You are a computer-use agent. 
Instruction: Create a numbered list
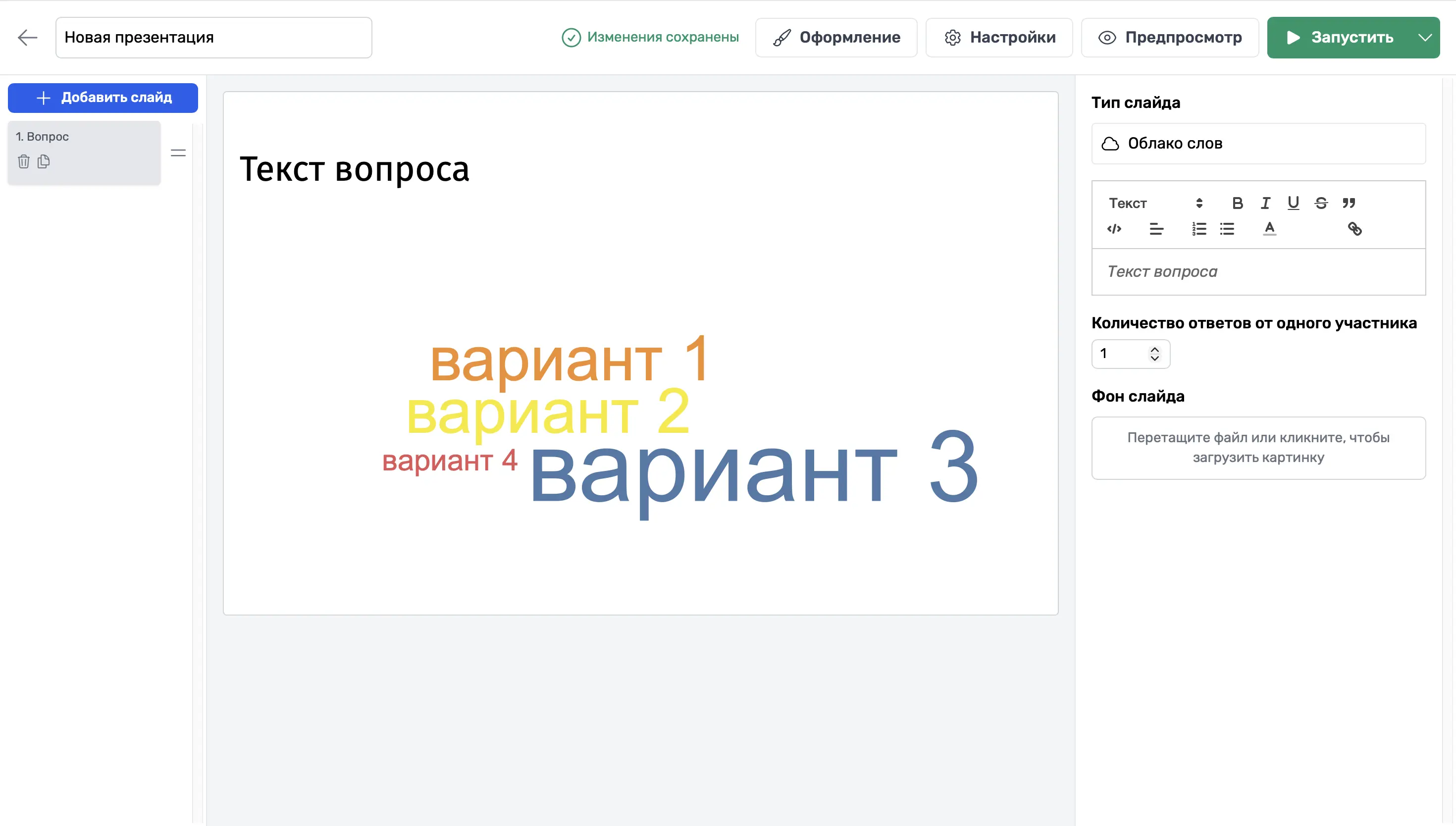pyautogui.click(x=1198, y=229)
